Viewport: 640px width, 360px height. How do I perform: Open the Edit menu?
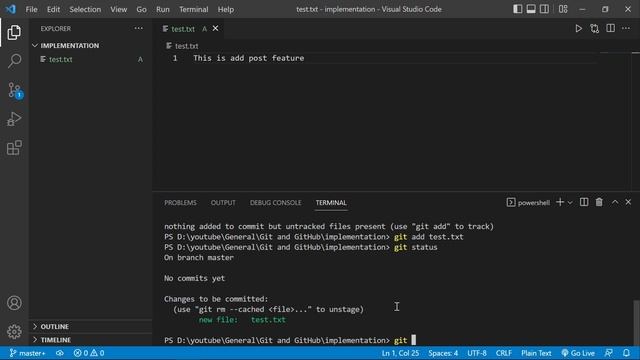(x=53, y=9)
